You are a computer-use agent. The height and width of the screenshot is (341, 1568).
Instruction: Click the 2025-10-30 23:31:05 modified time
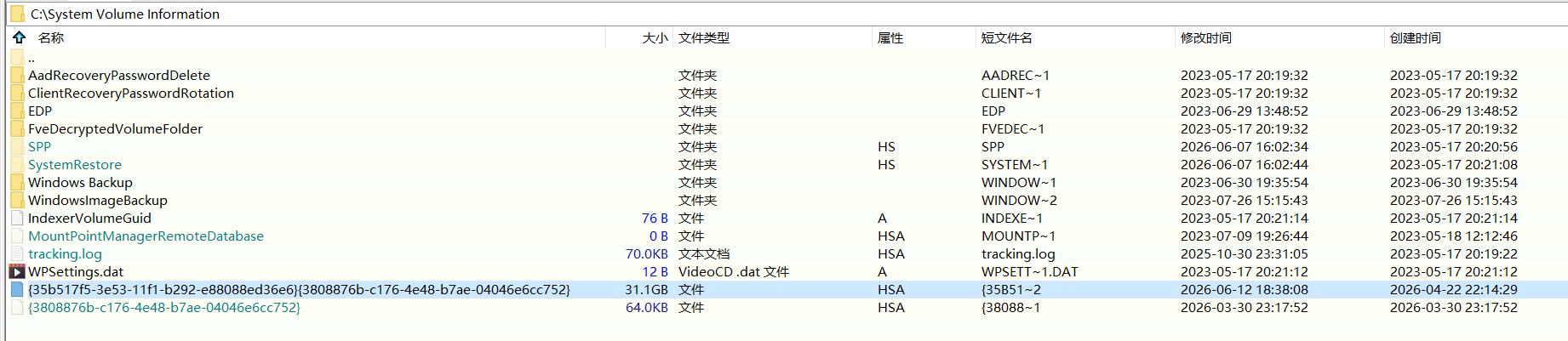(x=1245, y=253)
